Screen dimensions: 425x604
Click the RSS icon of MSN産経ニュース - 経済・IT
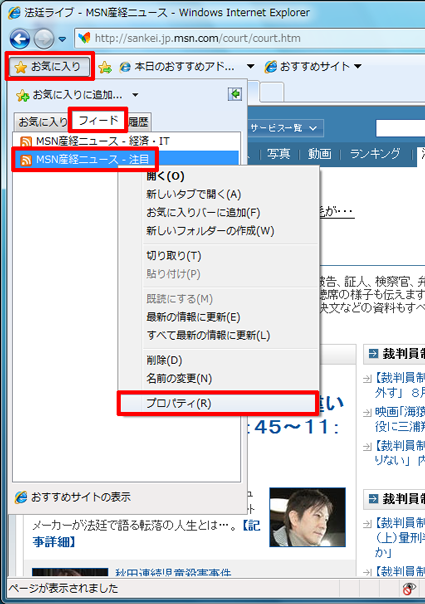[26, 141]
